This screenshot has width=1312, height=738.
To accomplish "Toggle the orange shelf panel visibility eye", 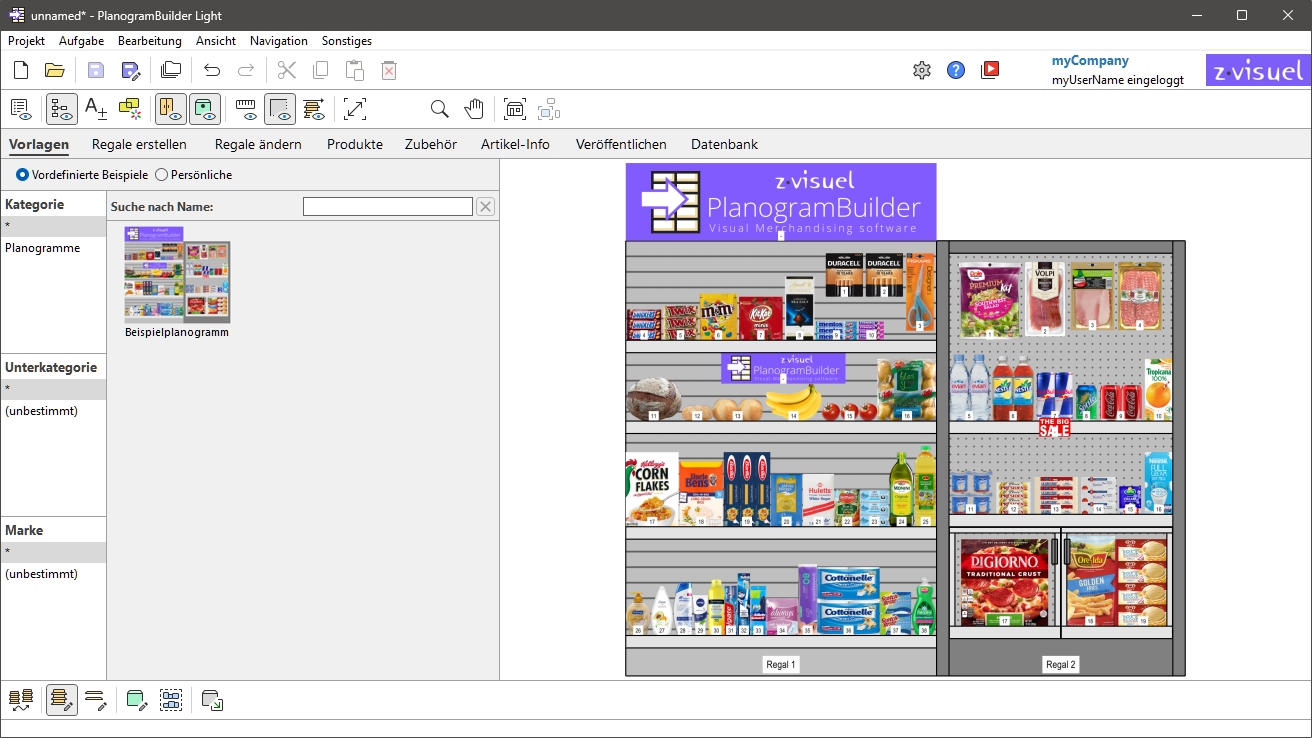I will click(171, 108).
